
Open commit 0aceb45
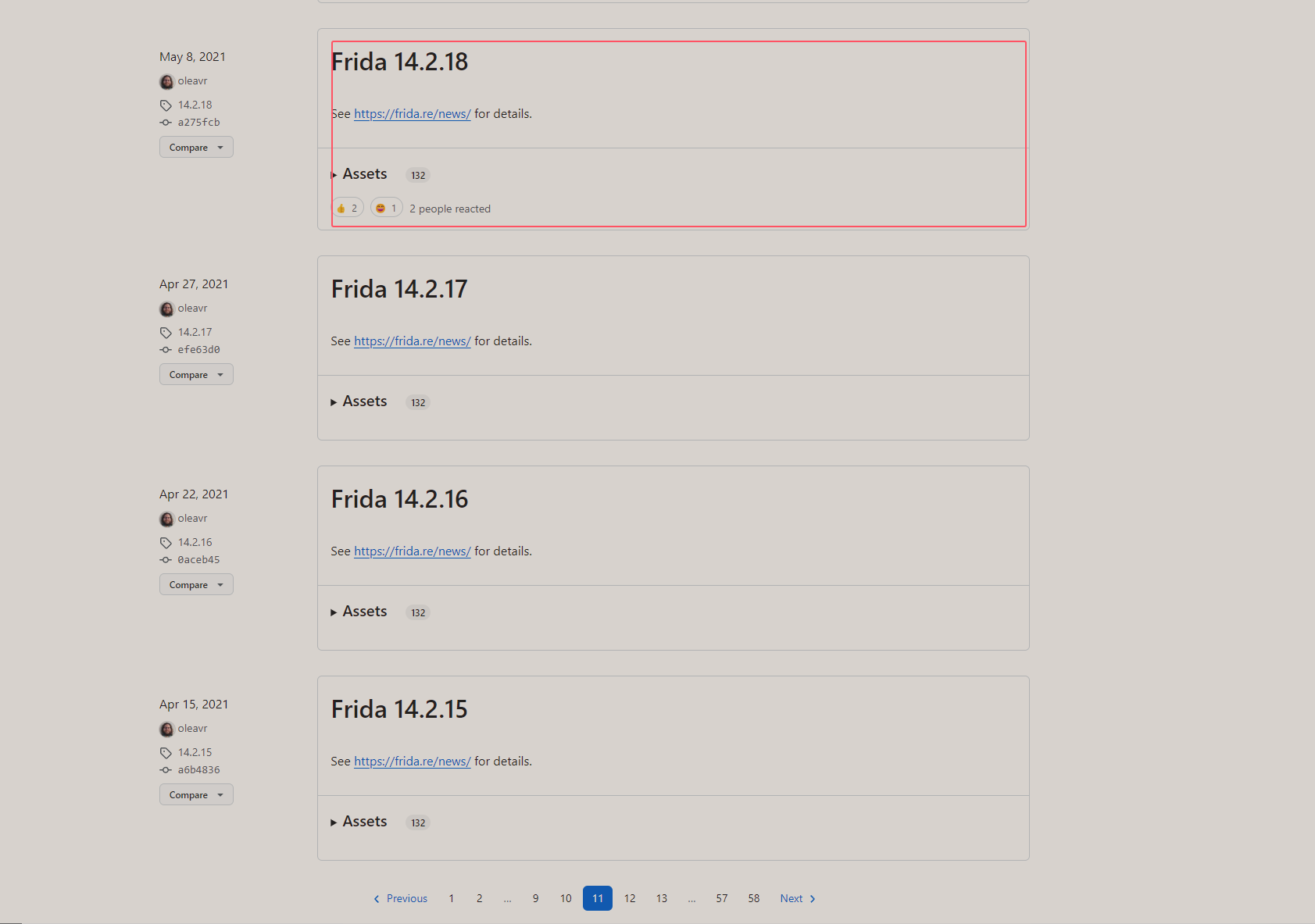click(198, 560)
